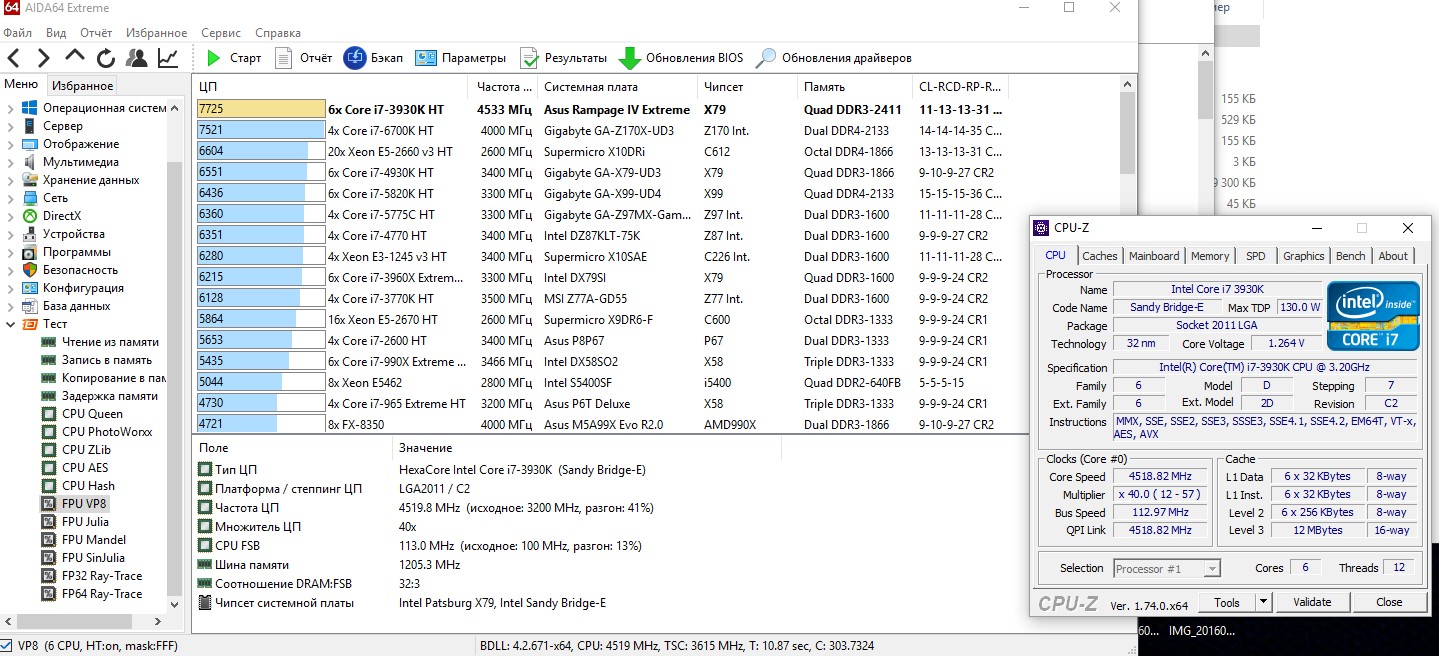
Task: Open the Tools dropdown arrow in CPU-Z
Action: click(1263, 602)
